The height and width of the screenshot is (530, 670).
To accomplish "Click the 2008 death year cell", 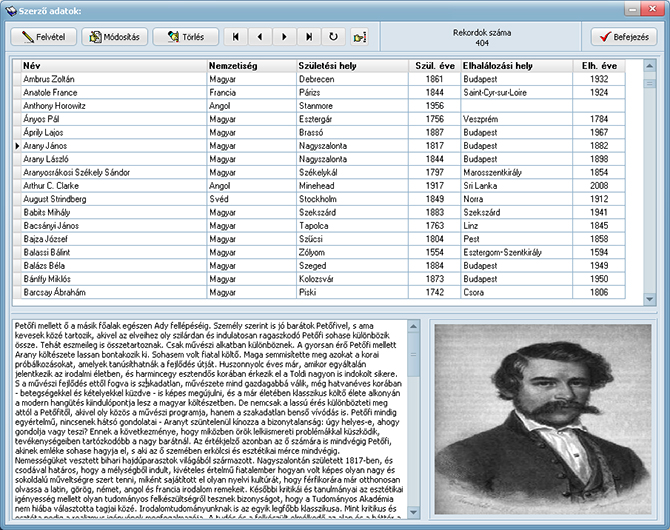I will tap(599, 186).
